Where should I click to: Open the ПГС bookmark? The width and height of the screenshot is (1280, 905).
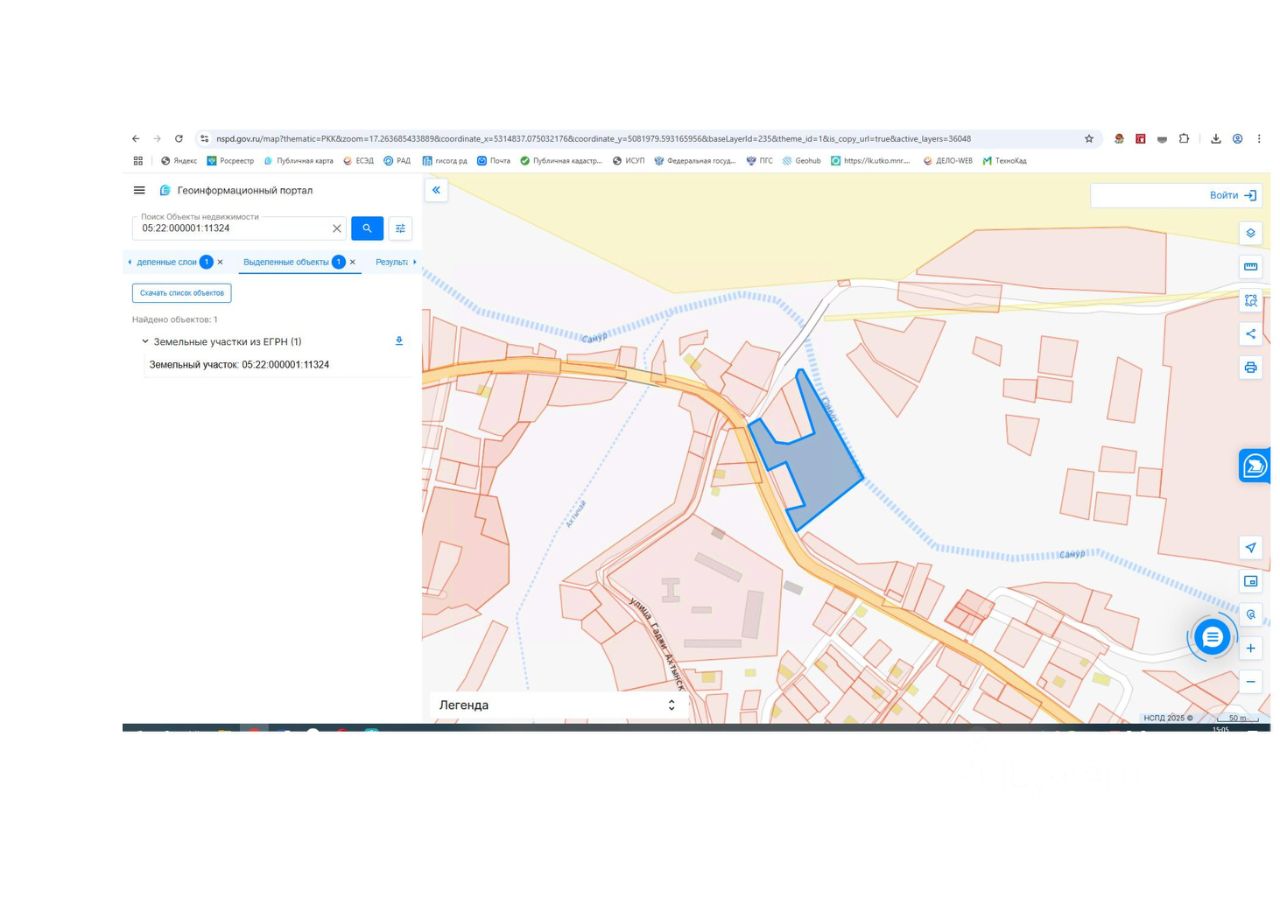(x=759, y=160)
